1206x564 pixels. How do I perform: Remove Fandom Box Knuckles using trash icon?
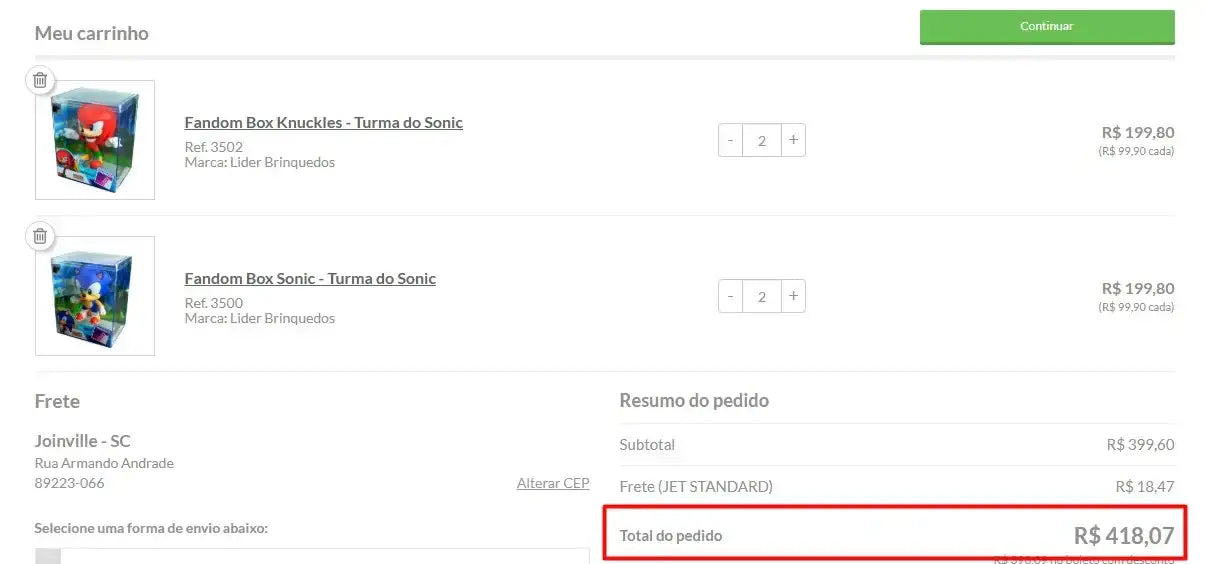tap(40, 80)
